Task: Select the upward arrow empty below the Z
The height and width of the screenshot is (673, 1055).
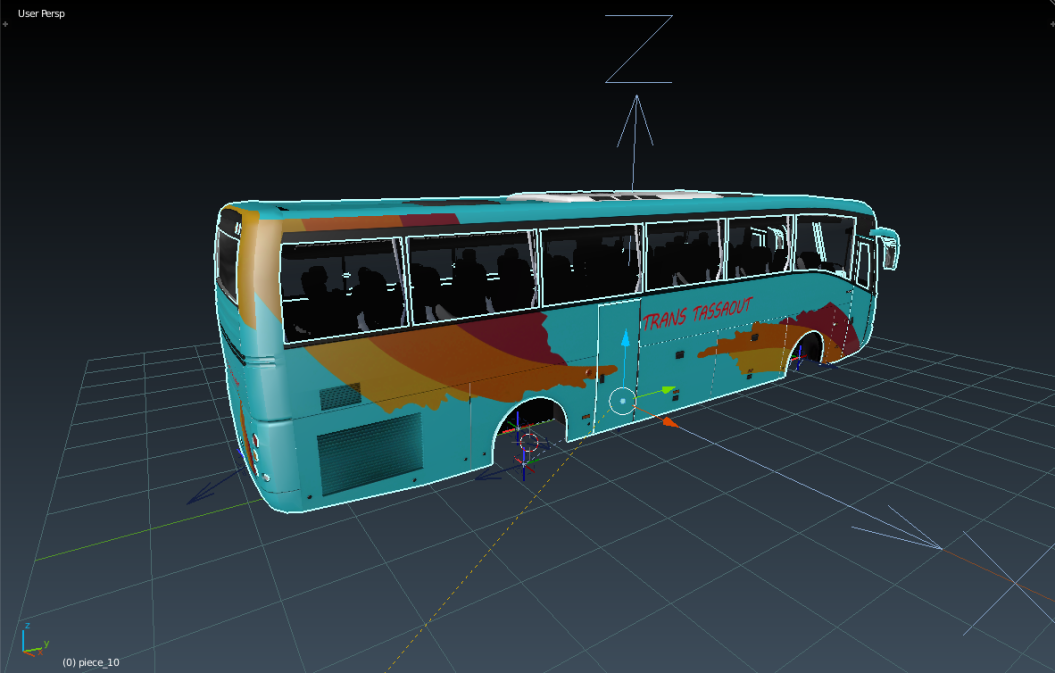Action: (634, 141)
